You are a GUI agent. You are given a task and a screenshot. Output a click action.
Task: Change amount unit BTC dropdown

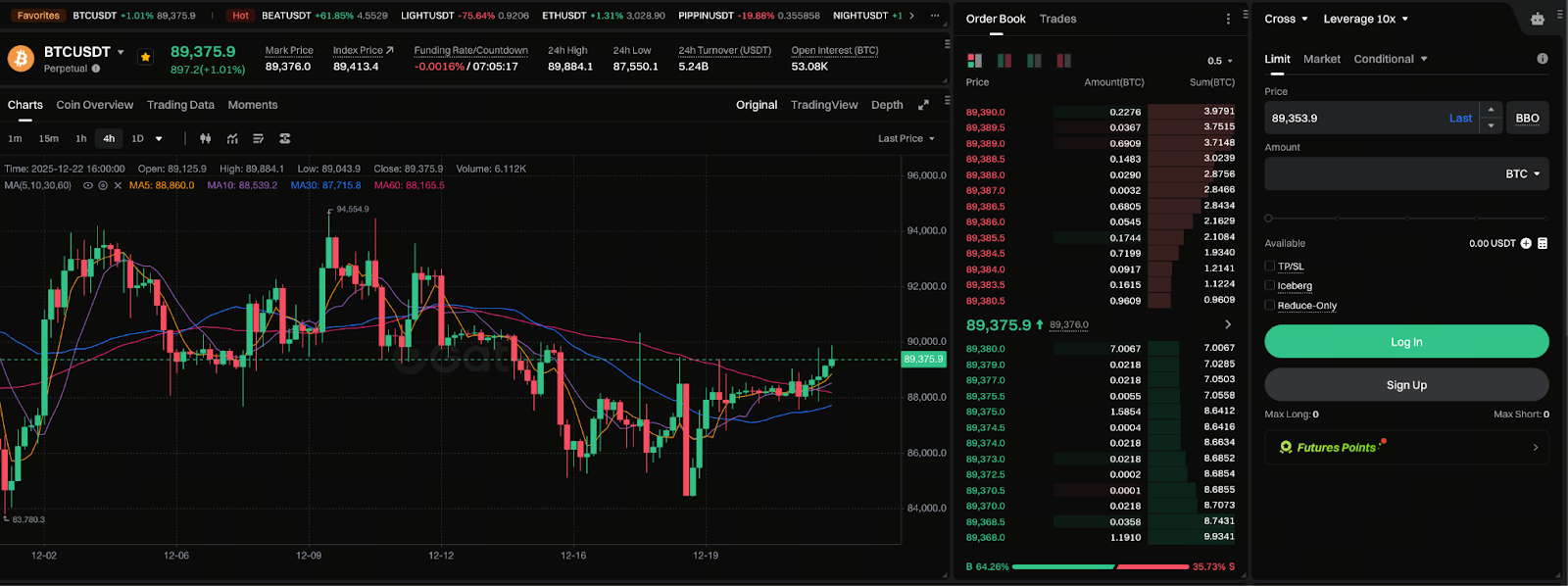click(1523, 173)
